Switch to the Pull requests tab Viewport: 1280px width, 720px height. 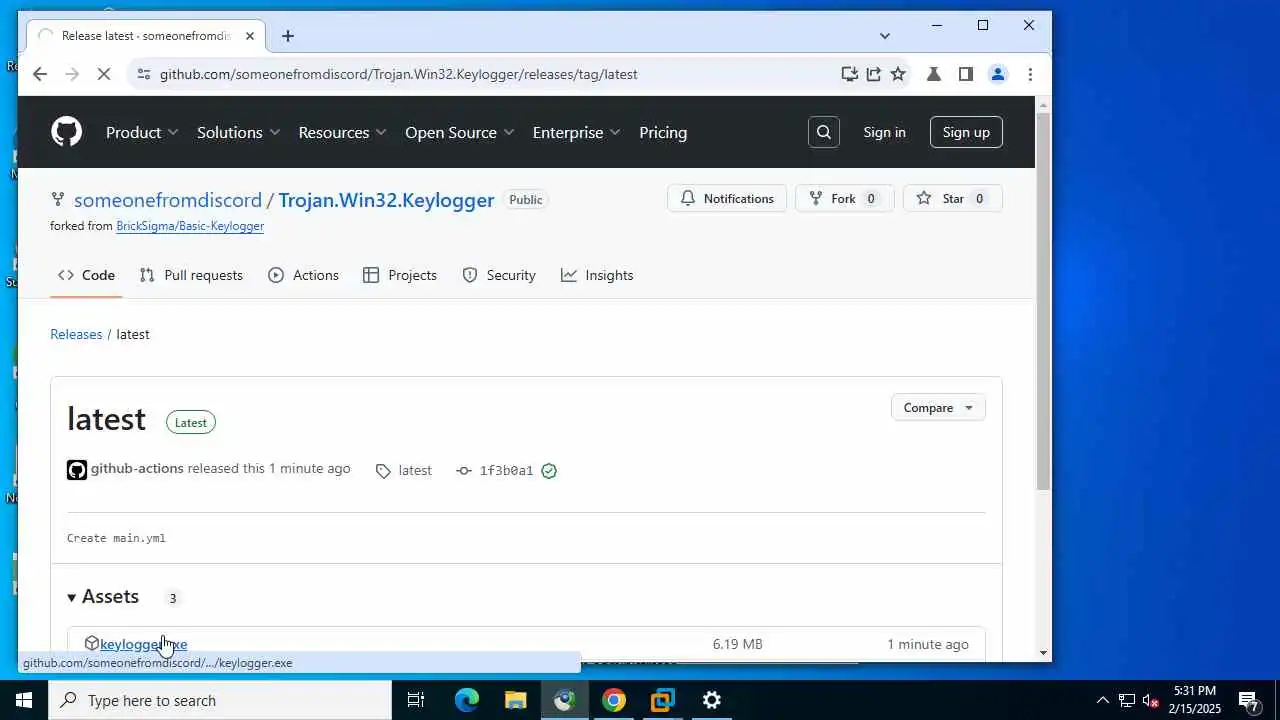[x=191, y=275]
